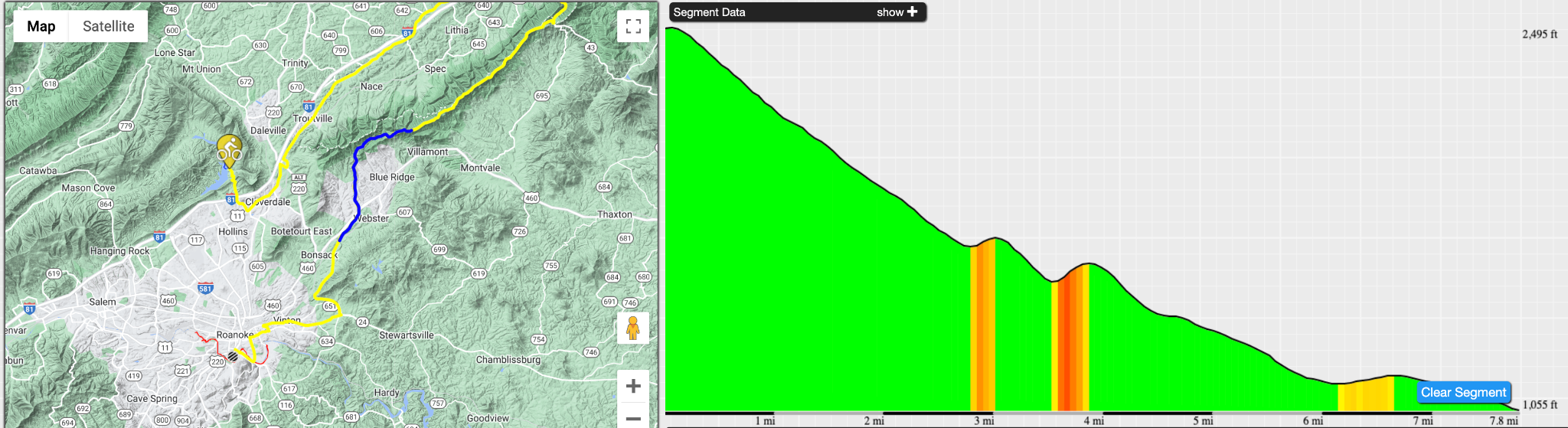This screenshot has width=1568, height=428.
Task: Click the 2,495 ft elevation label
Action: (x=1540, y=34)
